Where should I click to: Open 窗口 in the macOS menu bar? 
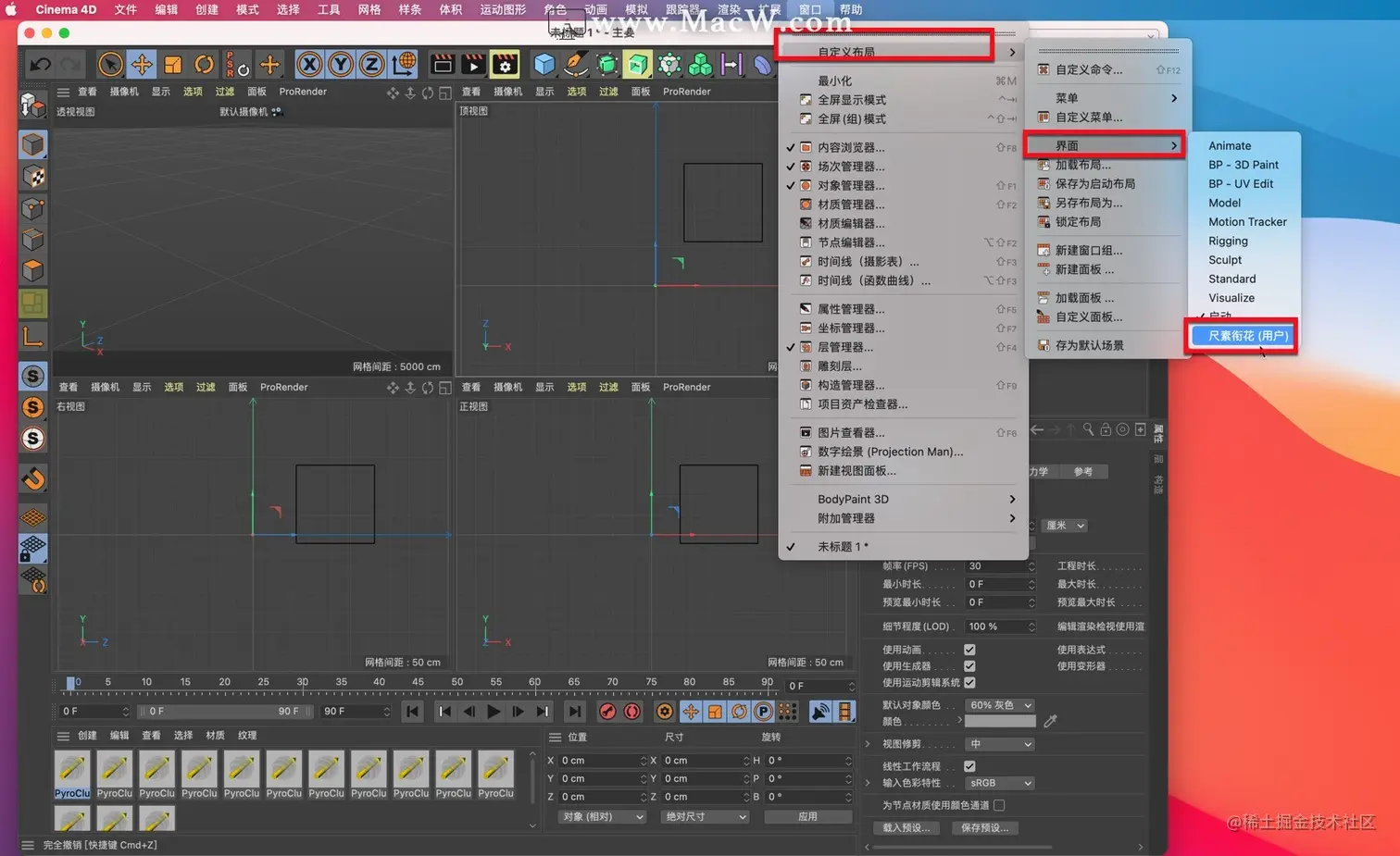click(810, 9)
